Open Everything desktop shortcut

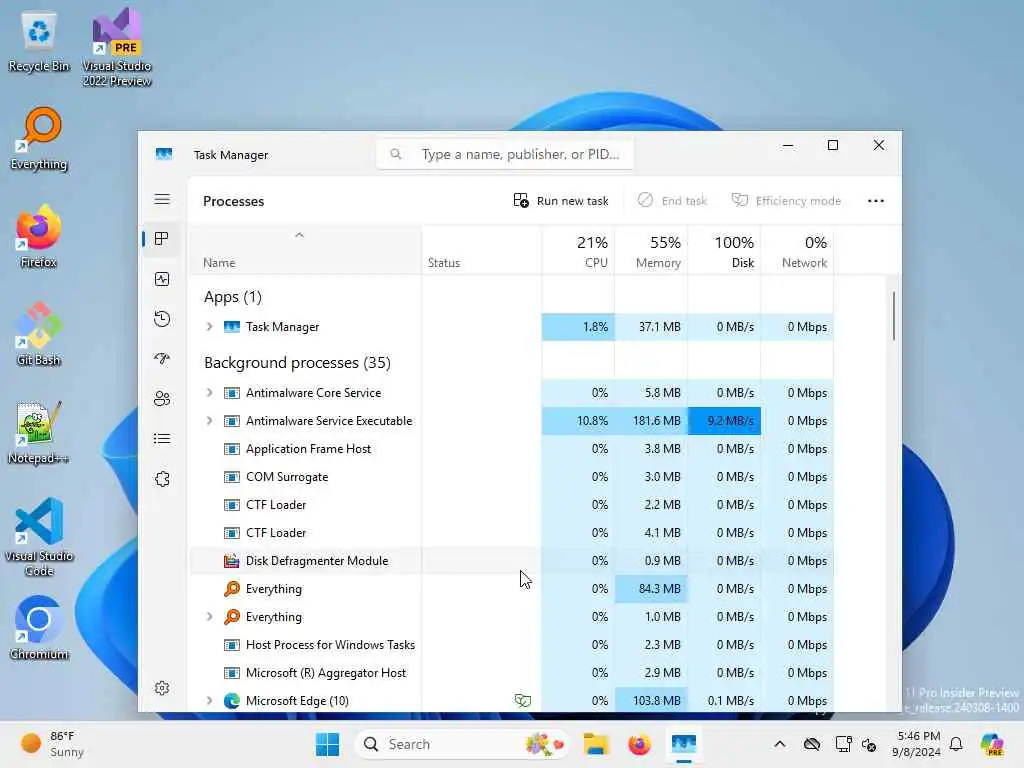[x=39, y=140]
